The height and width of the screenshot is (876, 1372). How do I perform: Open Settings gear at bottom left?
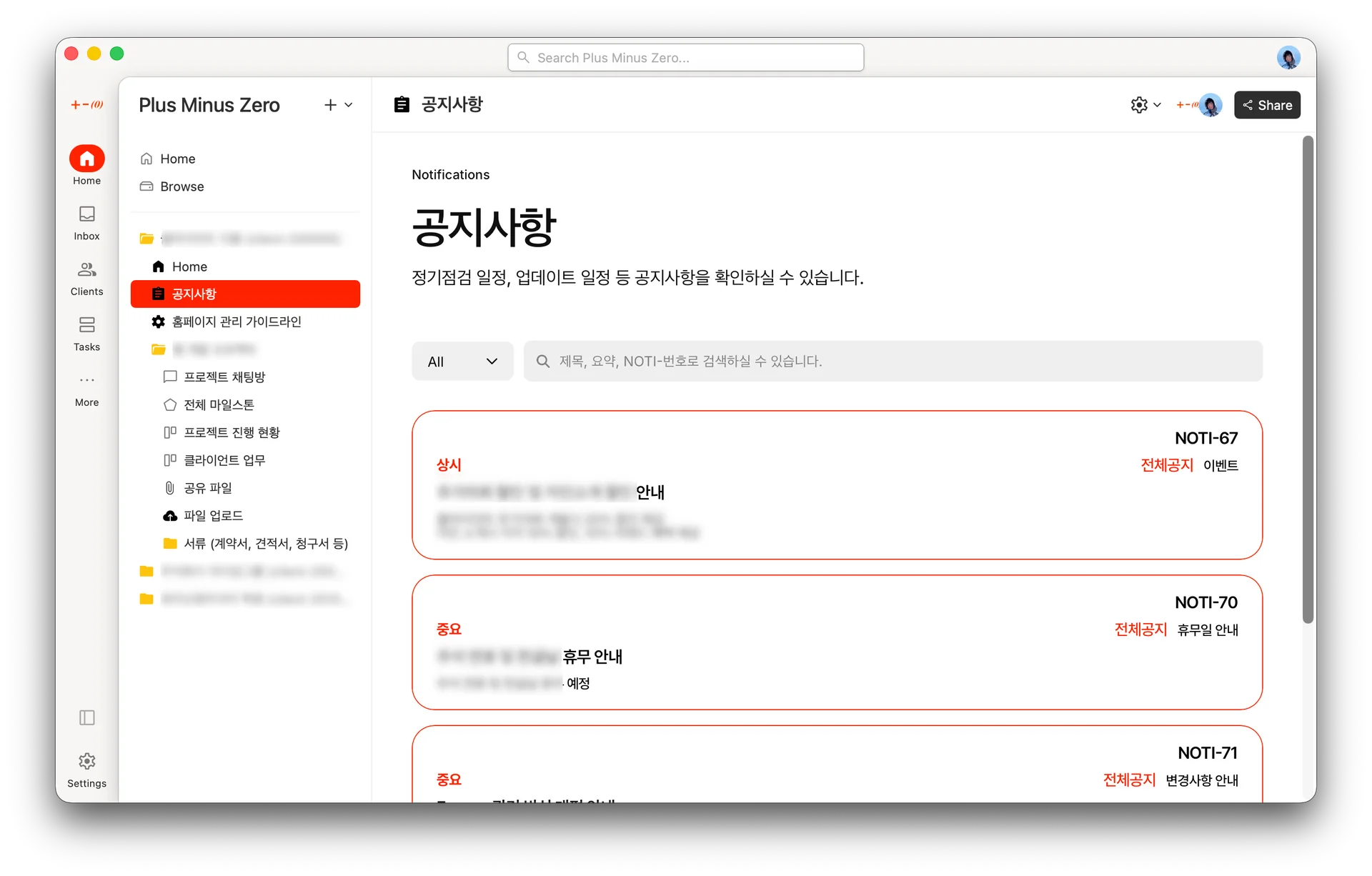coord(86,762)
